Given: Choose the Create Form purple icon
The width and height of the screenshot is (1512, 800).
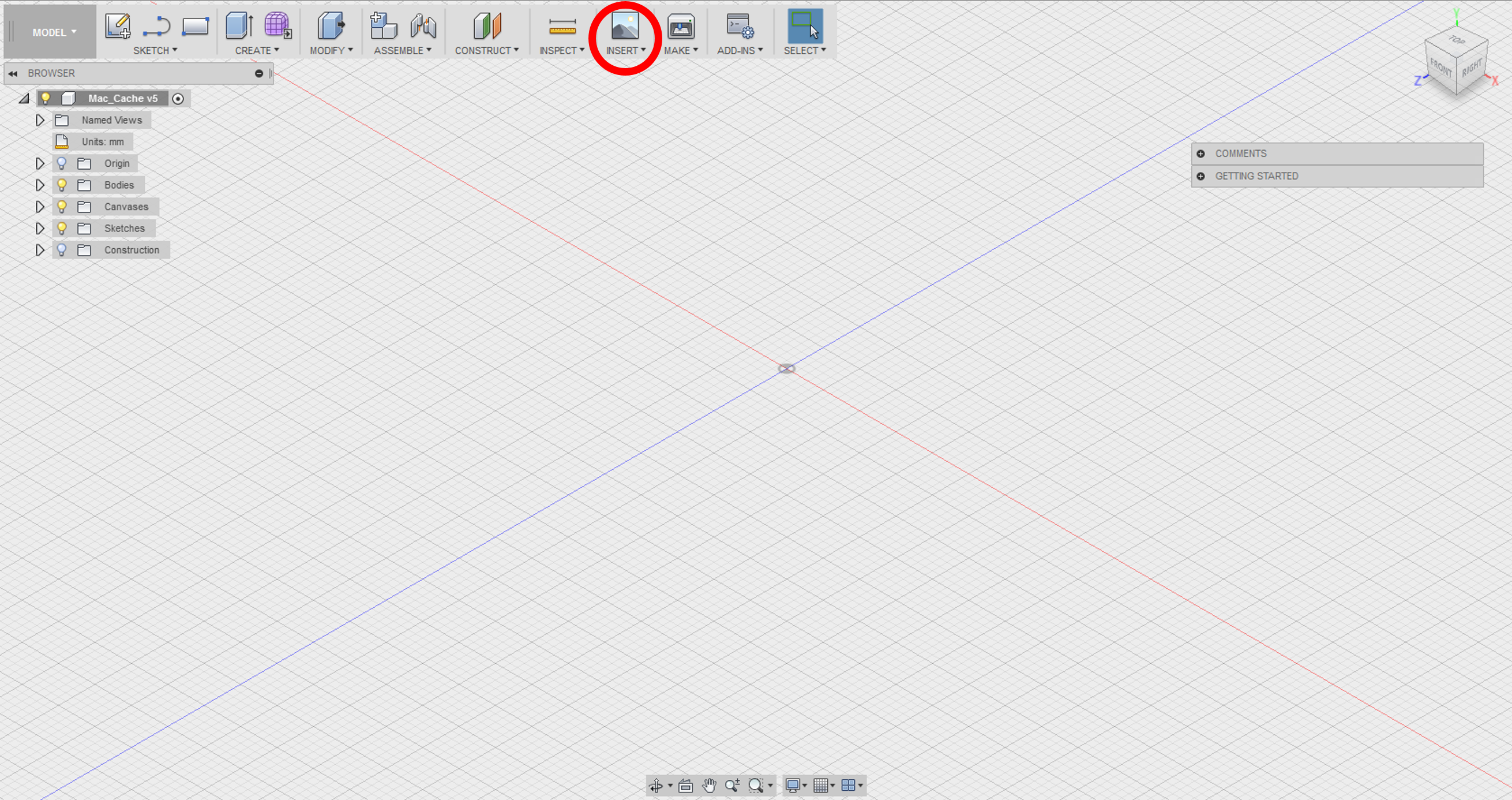Looking at the screenshot, I should tap(277, 27).
